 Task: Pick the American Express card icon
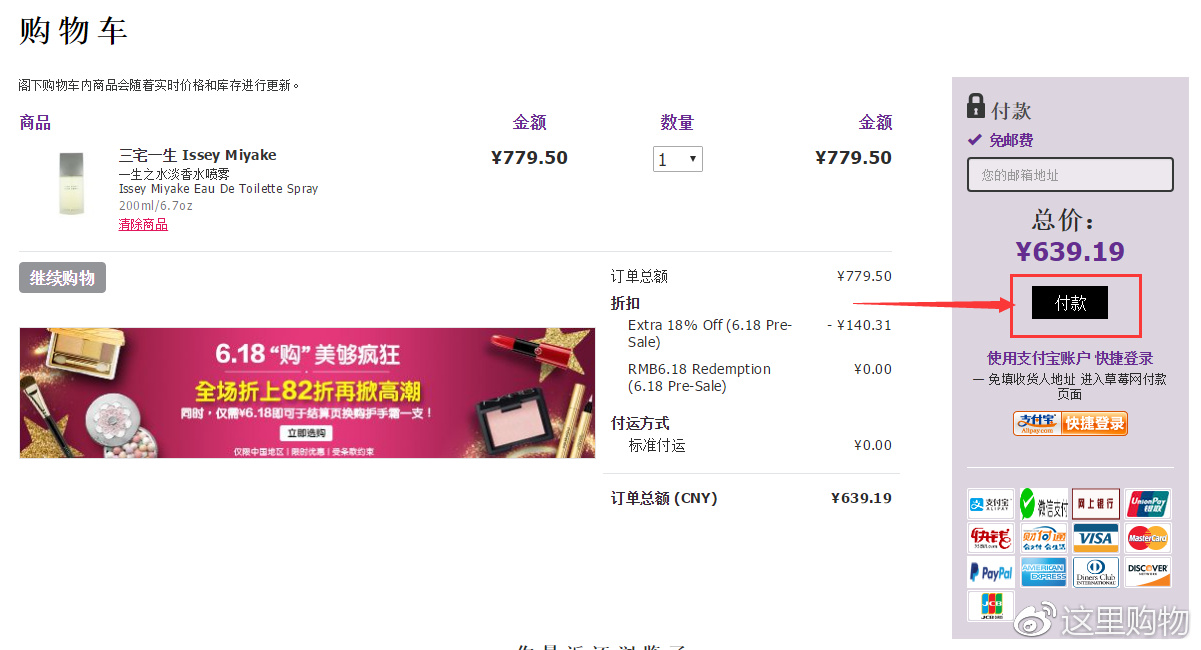coord(1044,573)
